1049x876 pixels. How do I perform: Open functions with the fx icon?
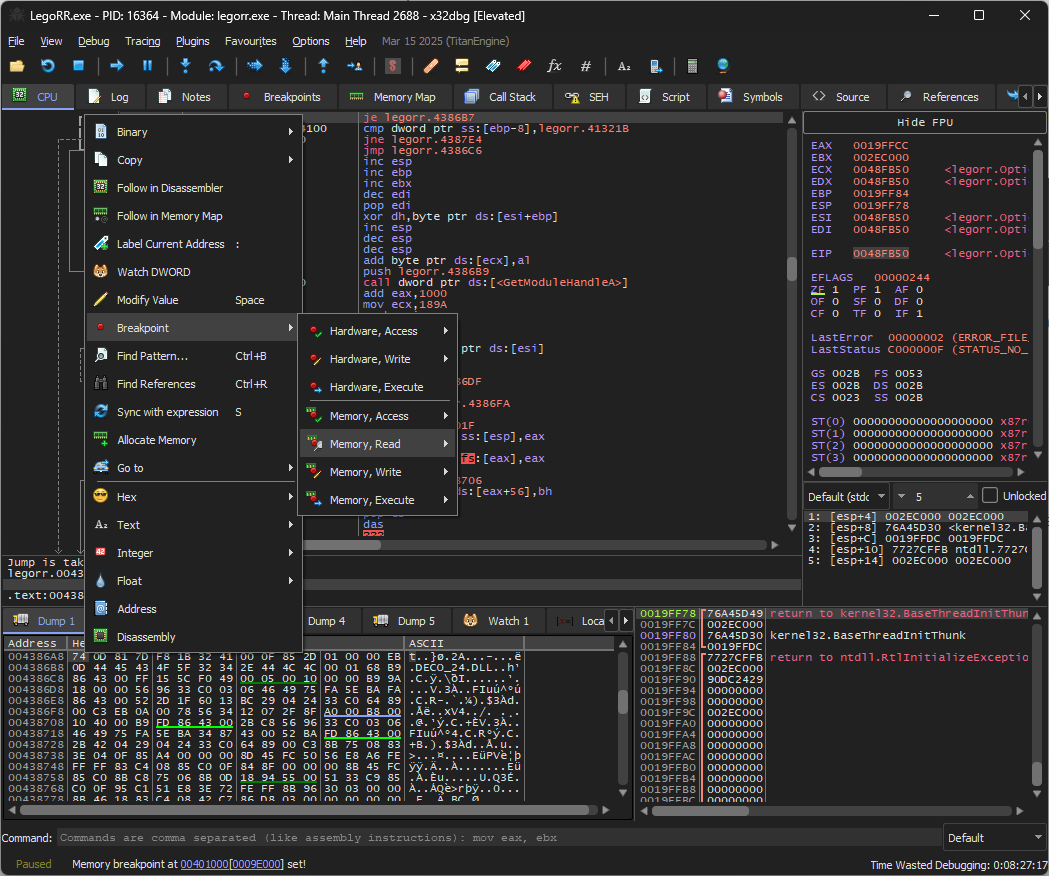[554, 66]
